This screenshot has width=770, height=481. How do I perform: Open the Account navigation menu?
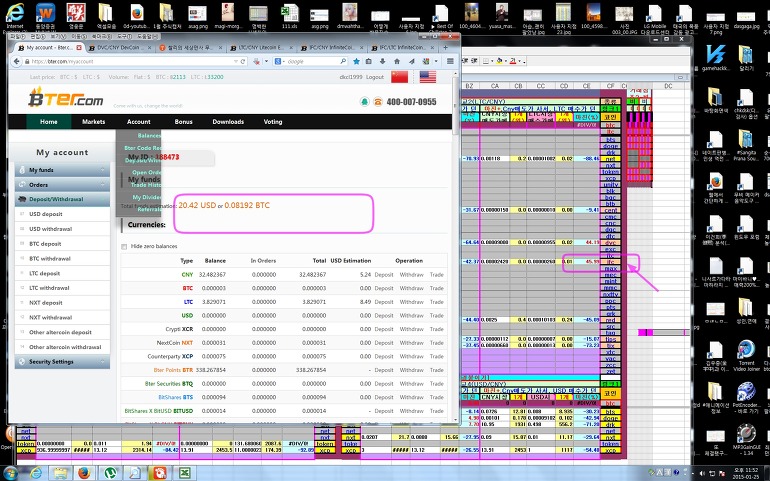(x=138, y=122)
